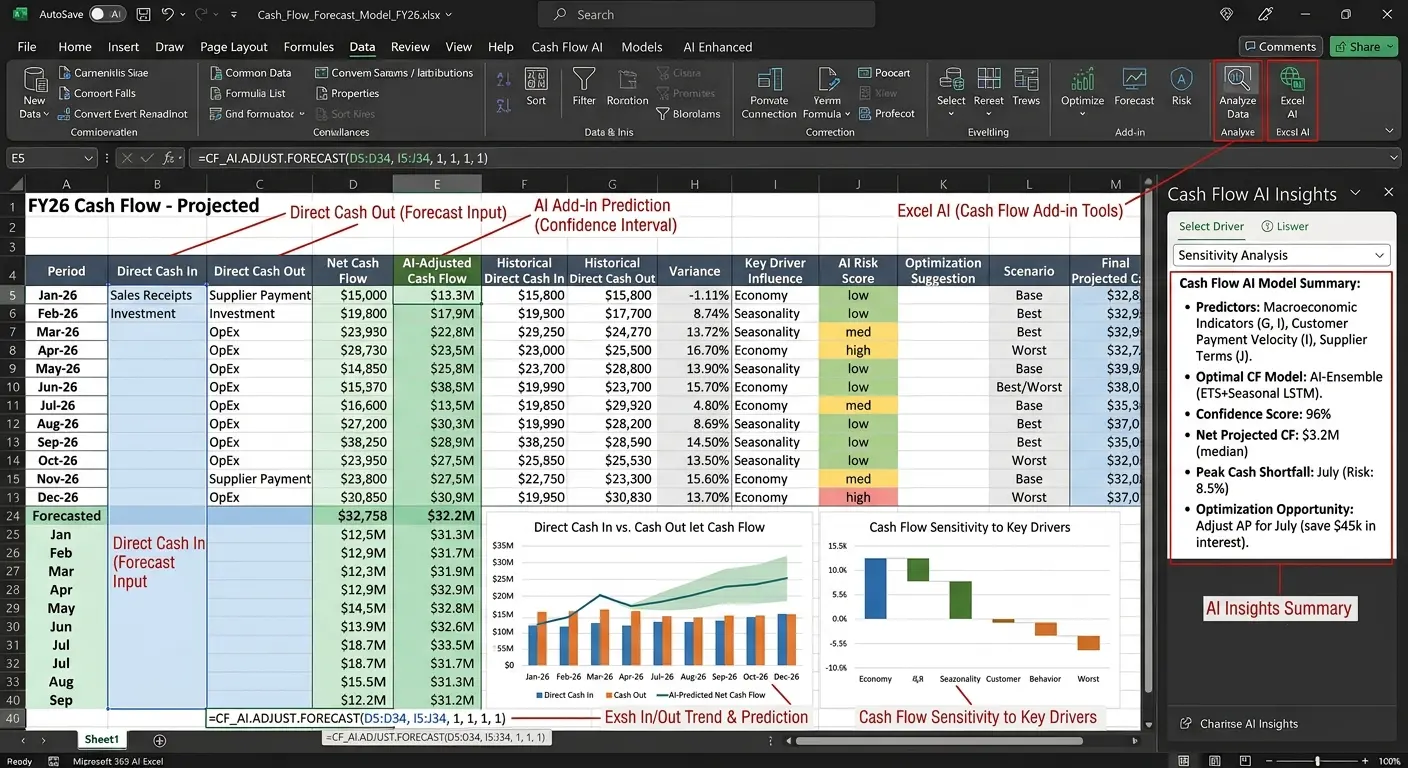Expand the Optimize dropdown

pyautogui.click(x=1082, y=113)
